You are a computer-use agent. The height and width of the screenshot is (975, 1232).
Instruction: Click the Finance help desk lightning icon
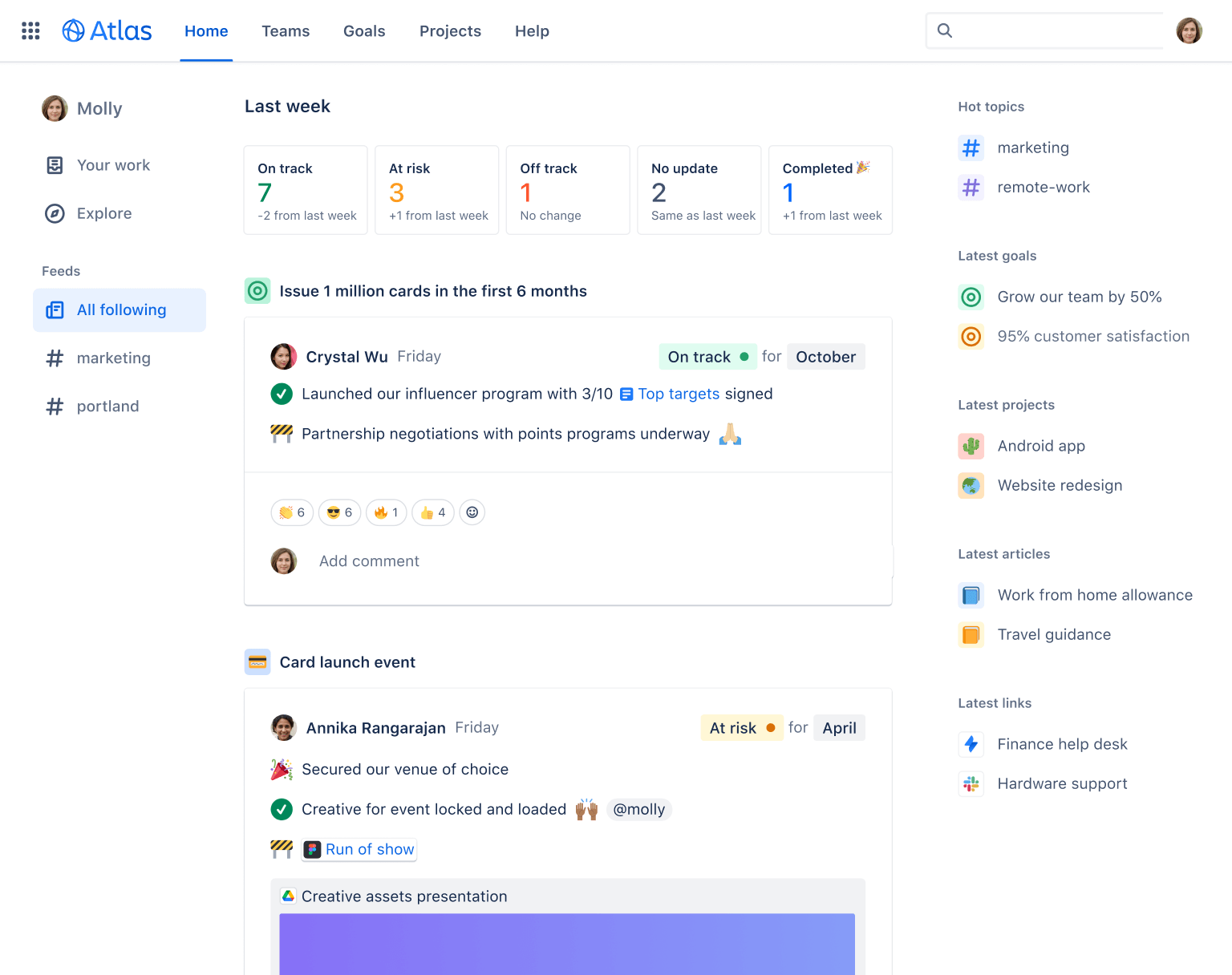tap(971, 744)
